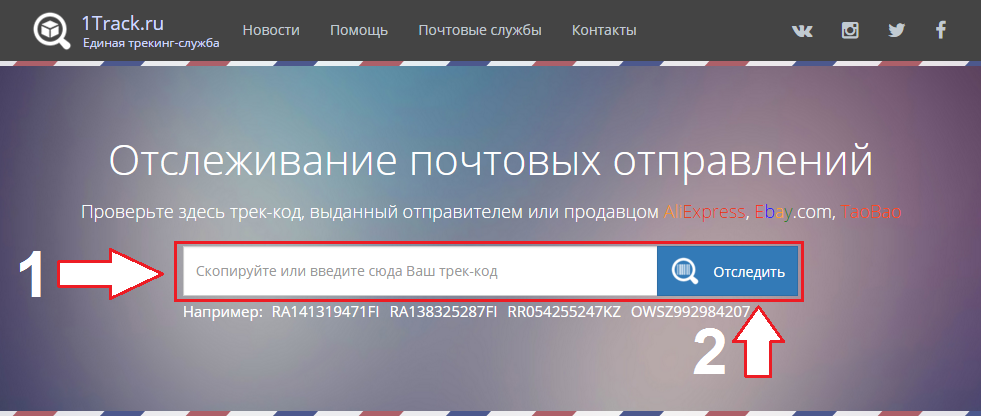Click the 1Track.ru magnifier box logo
The height and width of the screenshot is (416, 981).
[x=53, y=30]
